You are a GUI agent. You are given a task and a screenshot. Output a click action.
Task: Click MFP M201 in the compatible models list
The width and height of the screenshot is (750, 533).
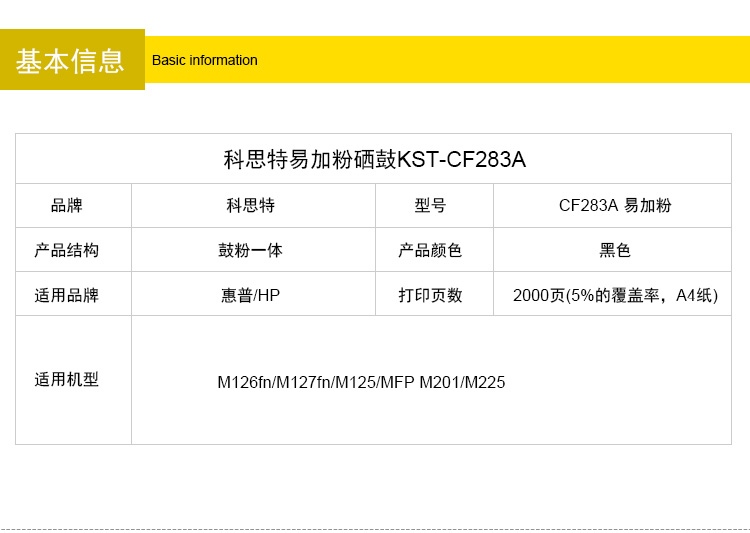[x=418, y=383]
